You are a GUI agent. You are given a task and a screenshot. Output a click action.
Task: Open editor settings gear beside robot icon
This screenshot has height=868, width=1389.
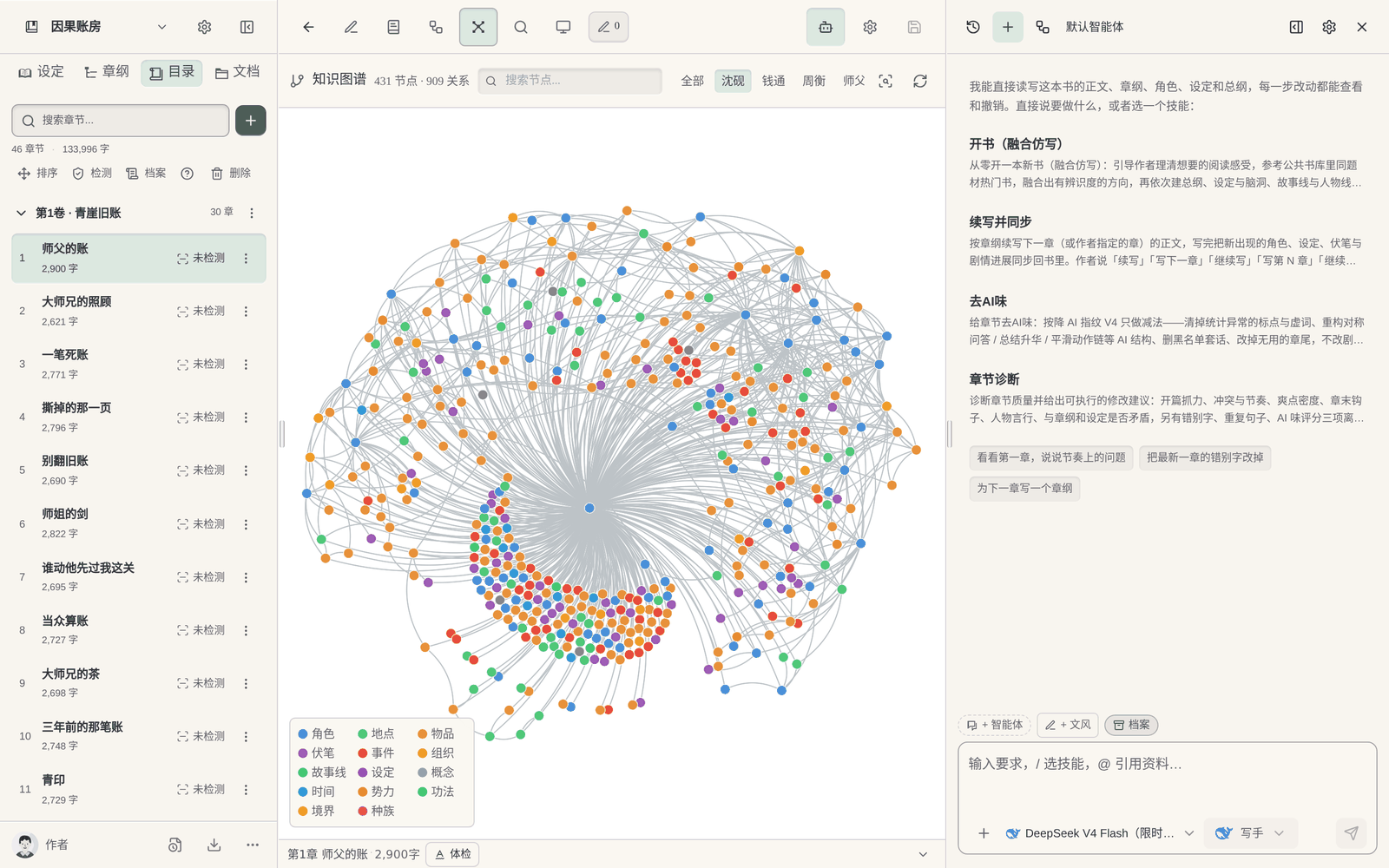(870, 27)
